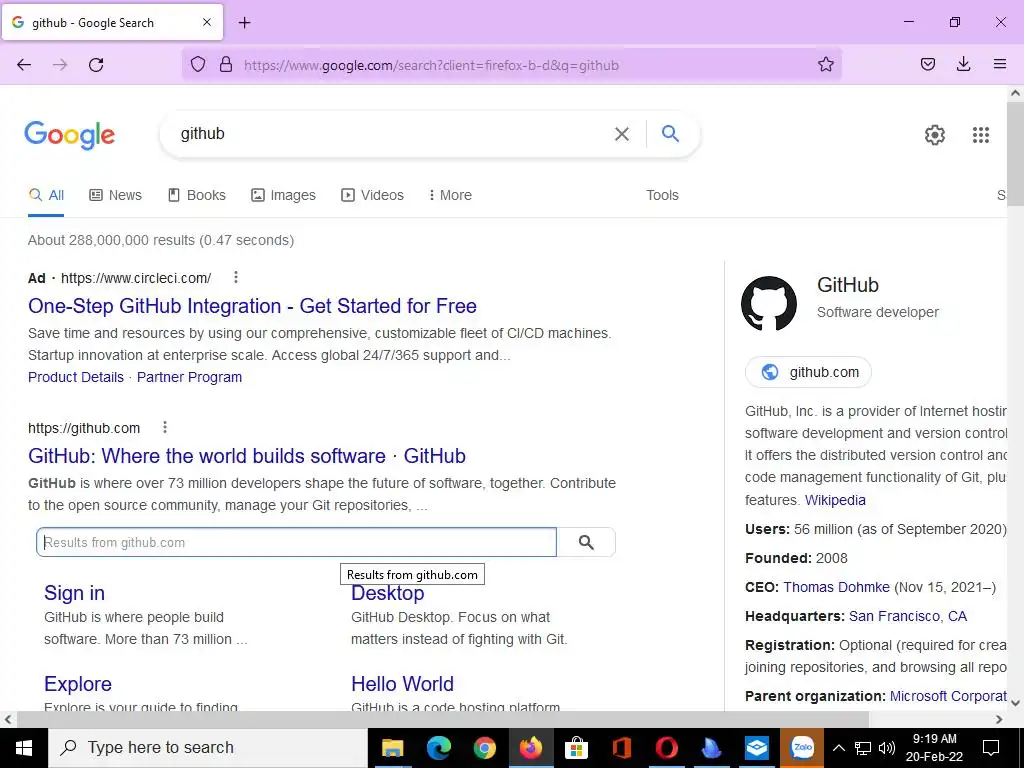Open Google quick settings gear

[x=935, y=135]
